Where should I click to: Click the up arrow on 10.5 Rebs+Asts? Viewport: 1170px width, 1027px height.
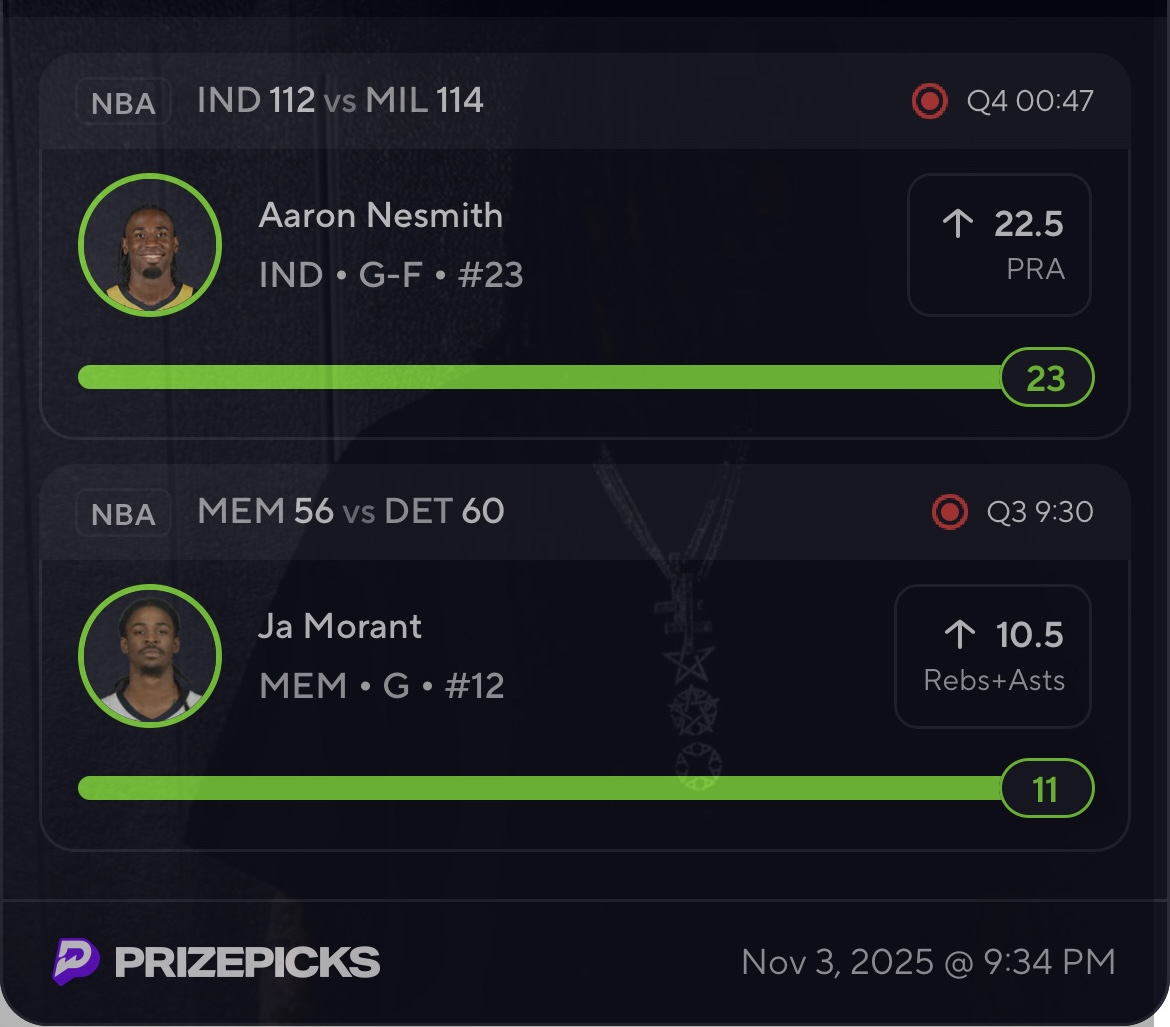coord(960,634)
